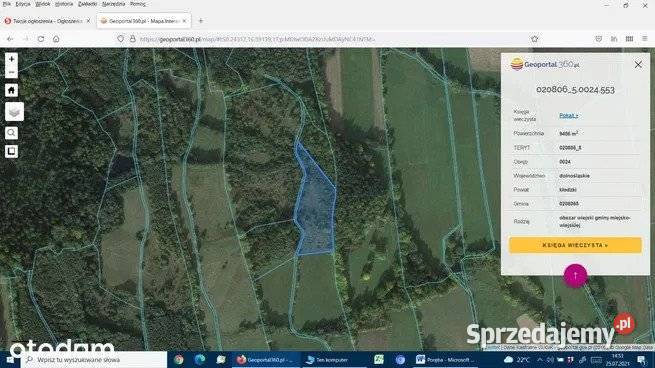
Task: Click the Województwo value dolnośląskie
Action: (x=574, y=176)
